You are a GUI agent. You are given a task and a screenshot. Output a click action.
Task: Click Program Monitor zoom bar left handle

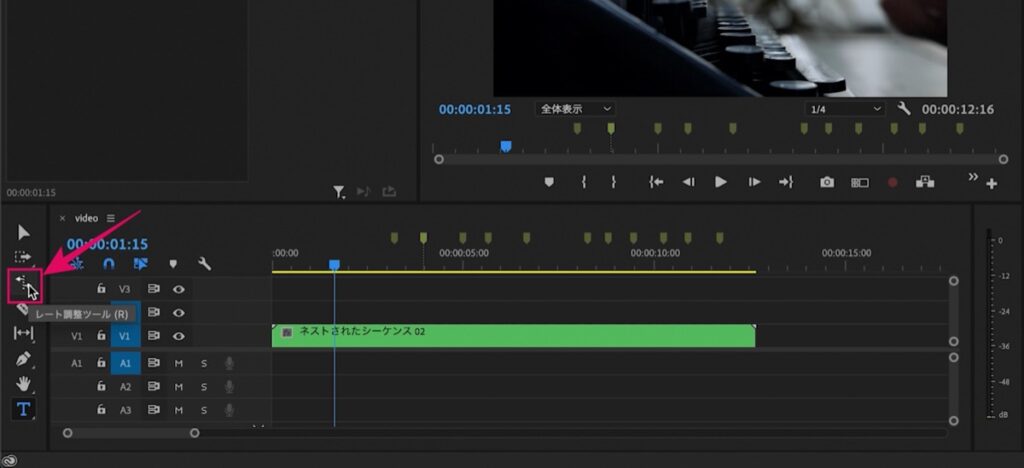[439, 159]
